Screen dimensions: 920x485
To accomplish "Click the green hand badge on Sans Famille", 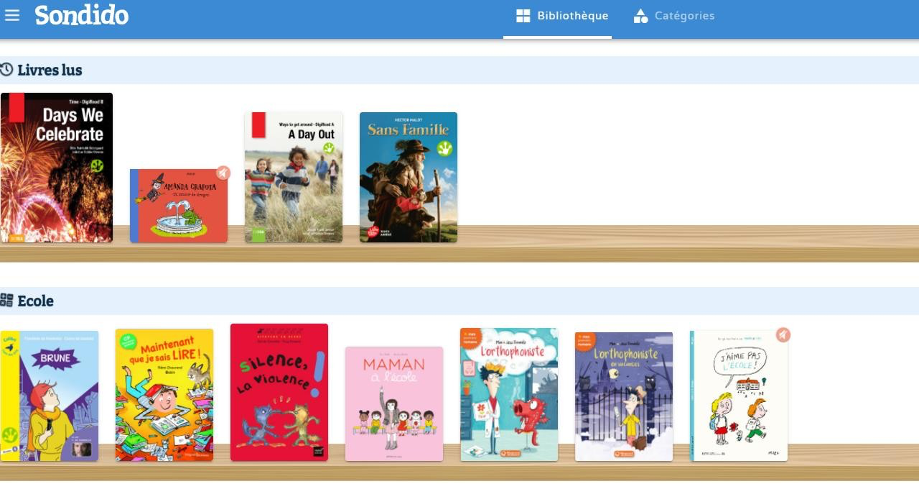I will [x=445, y=148].
